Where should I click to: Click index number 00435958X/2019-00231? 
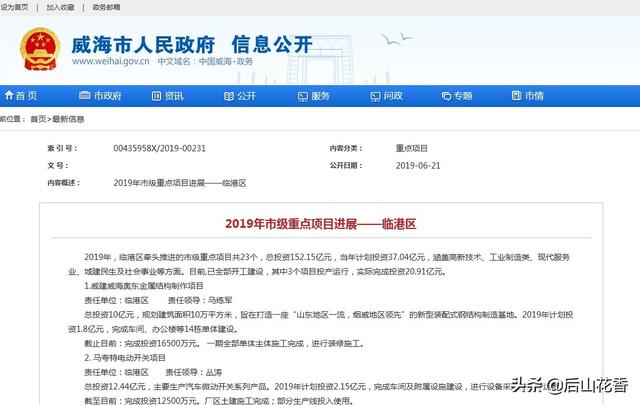click(160, 148)
